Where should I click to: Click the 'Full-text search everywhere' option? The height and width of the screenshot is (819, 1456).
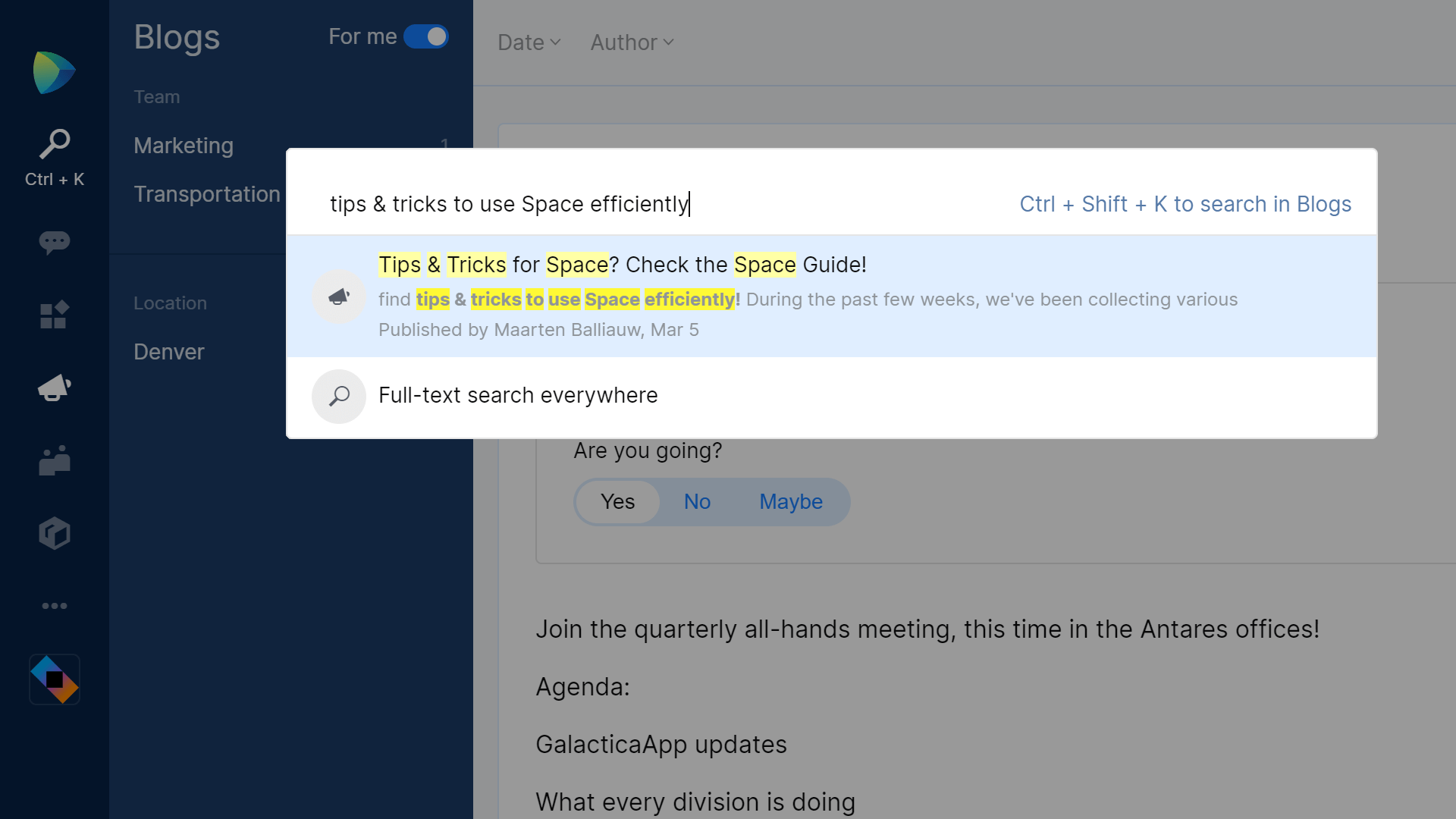pos(518,395)
